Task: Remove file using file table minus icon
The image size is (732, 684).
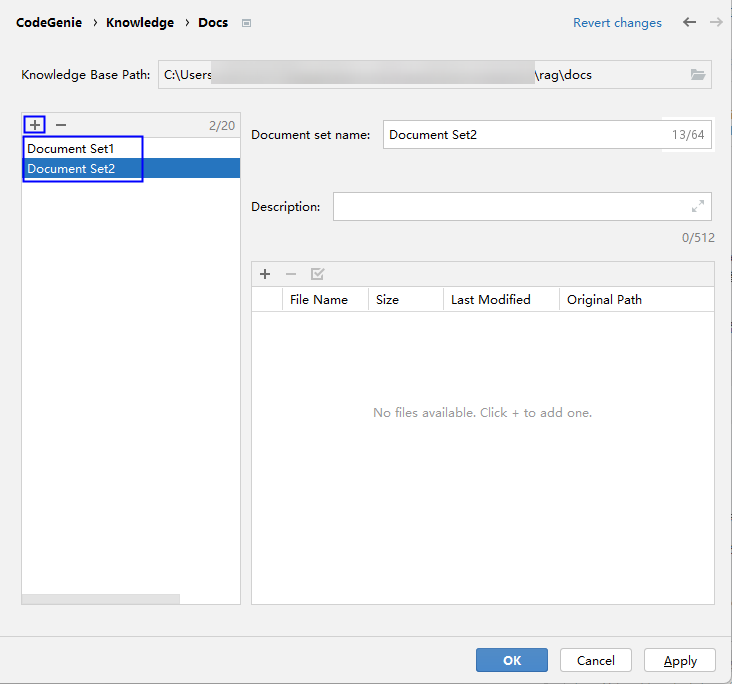Action: pos(291,274)
